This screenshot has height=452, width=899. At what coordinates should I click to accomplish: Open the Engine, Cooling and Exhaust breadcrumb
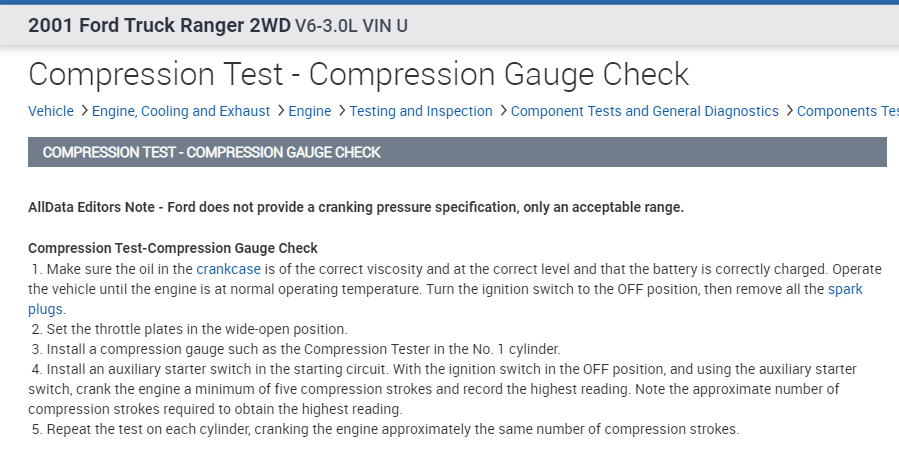[x=181, y=111]
